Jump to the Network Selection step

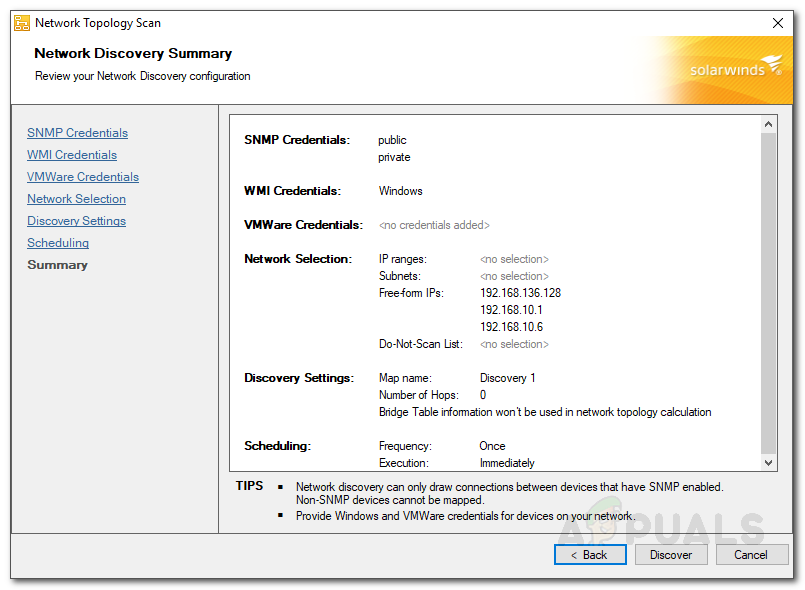coord(76,199)
